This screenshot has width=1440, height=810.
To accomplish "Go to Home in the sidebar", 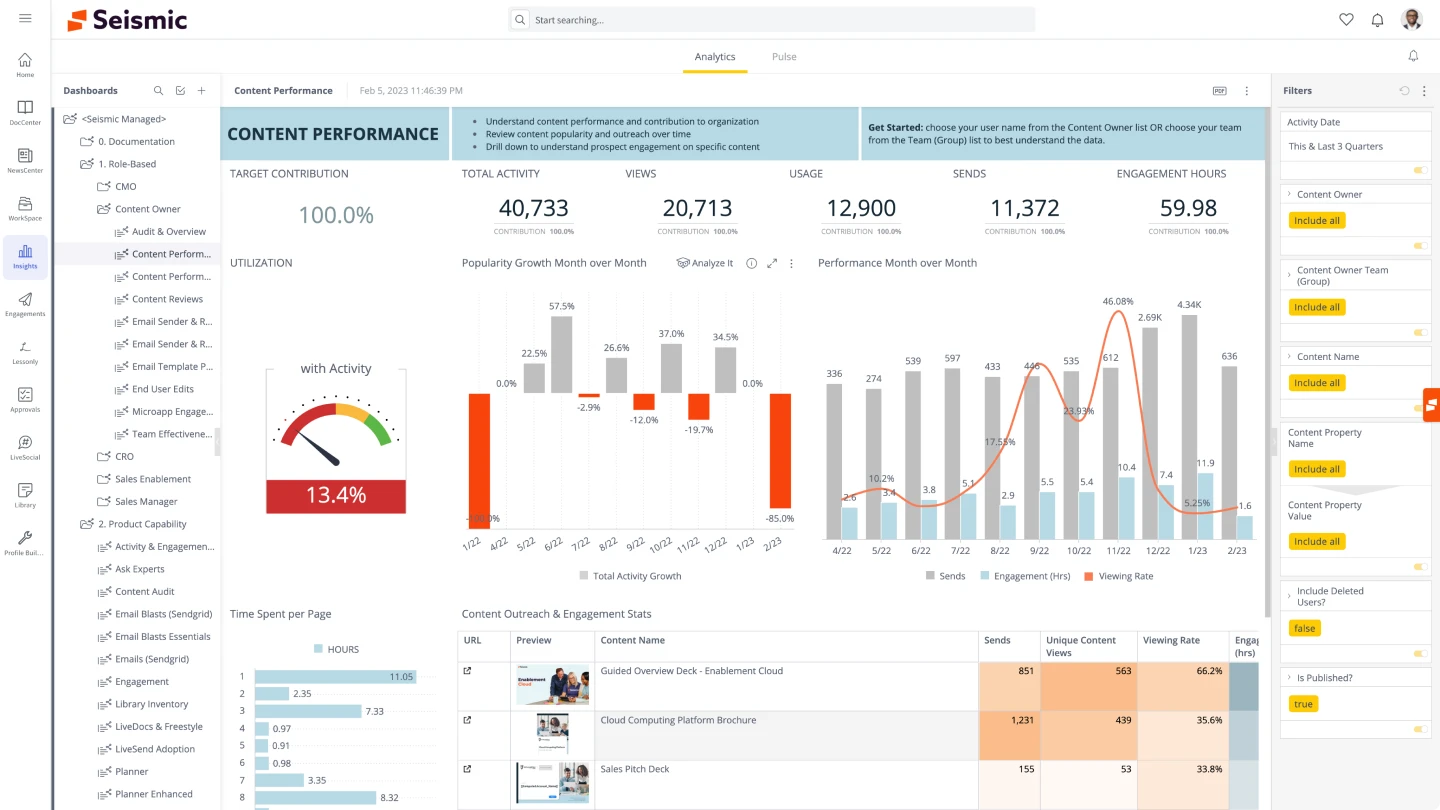I will pos(25,64).
